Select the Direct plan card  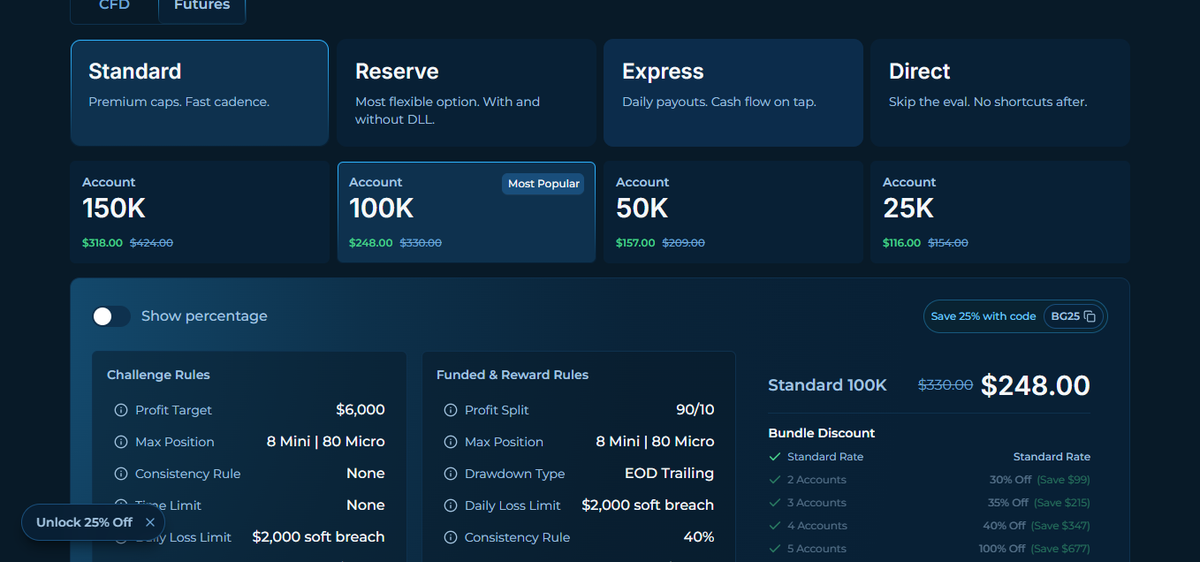click(1000, 93)
